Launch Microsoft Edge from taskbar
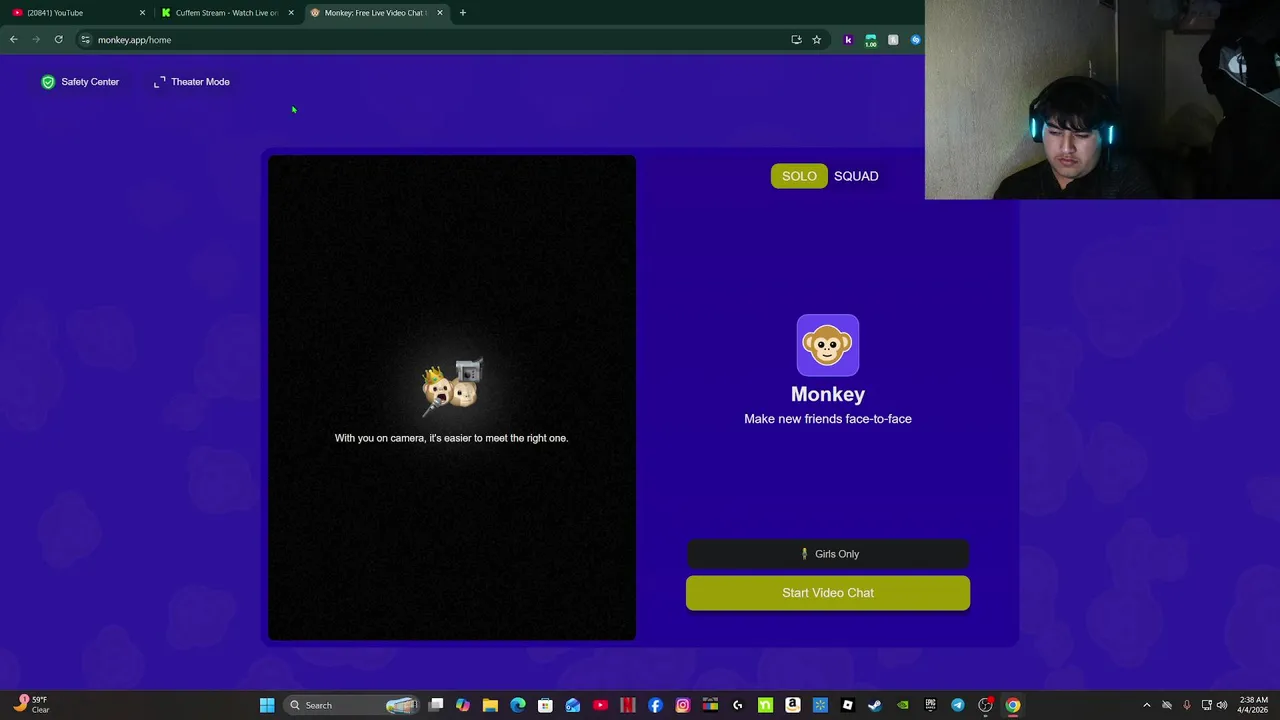The width and height of the screenshot is (1280, 720). pyautogui.click(x=518, y=705)
